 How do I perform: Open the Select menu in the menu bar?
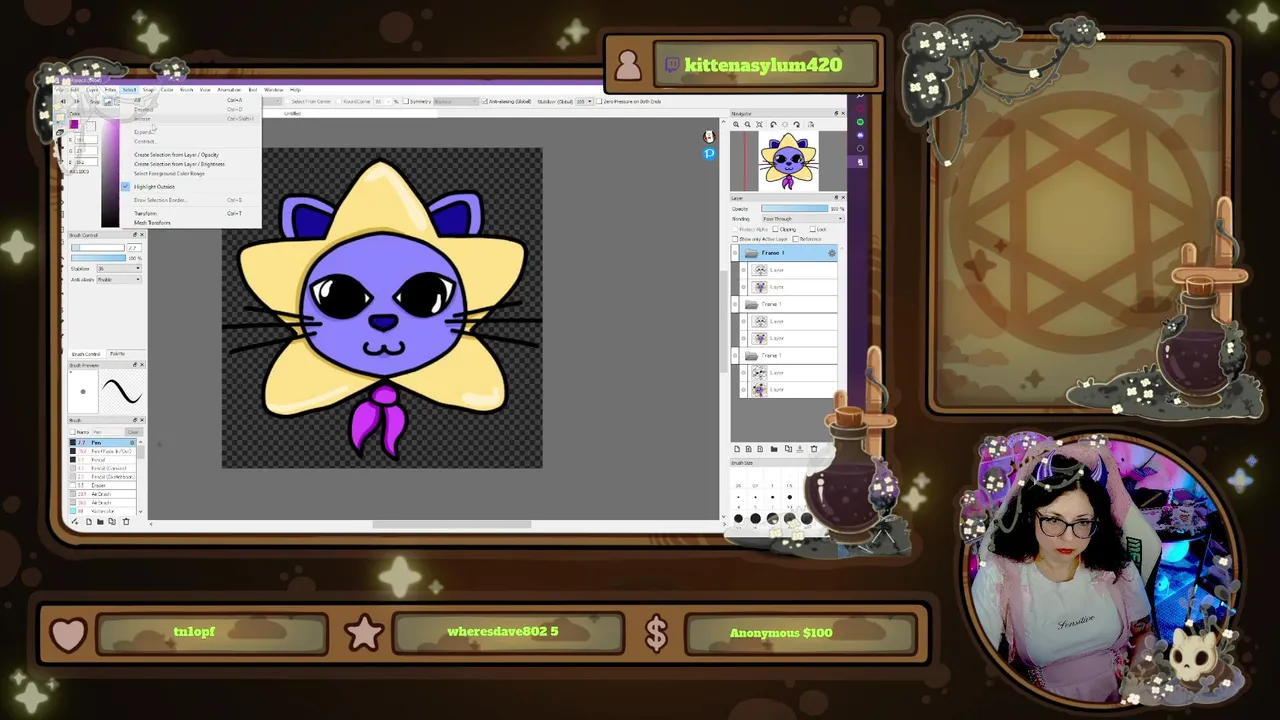pos(129,90)
